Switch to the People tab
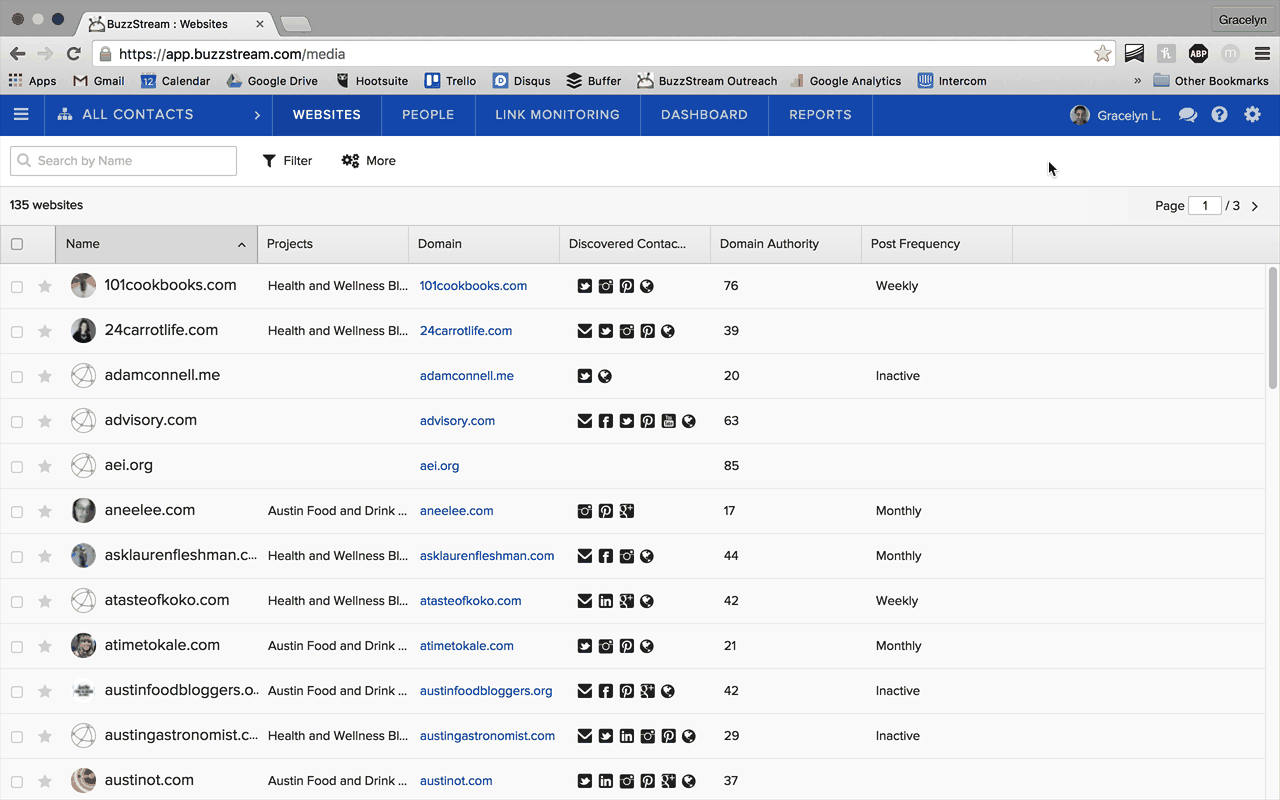1280x800 pixels. click(428, 115)
